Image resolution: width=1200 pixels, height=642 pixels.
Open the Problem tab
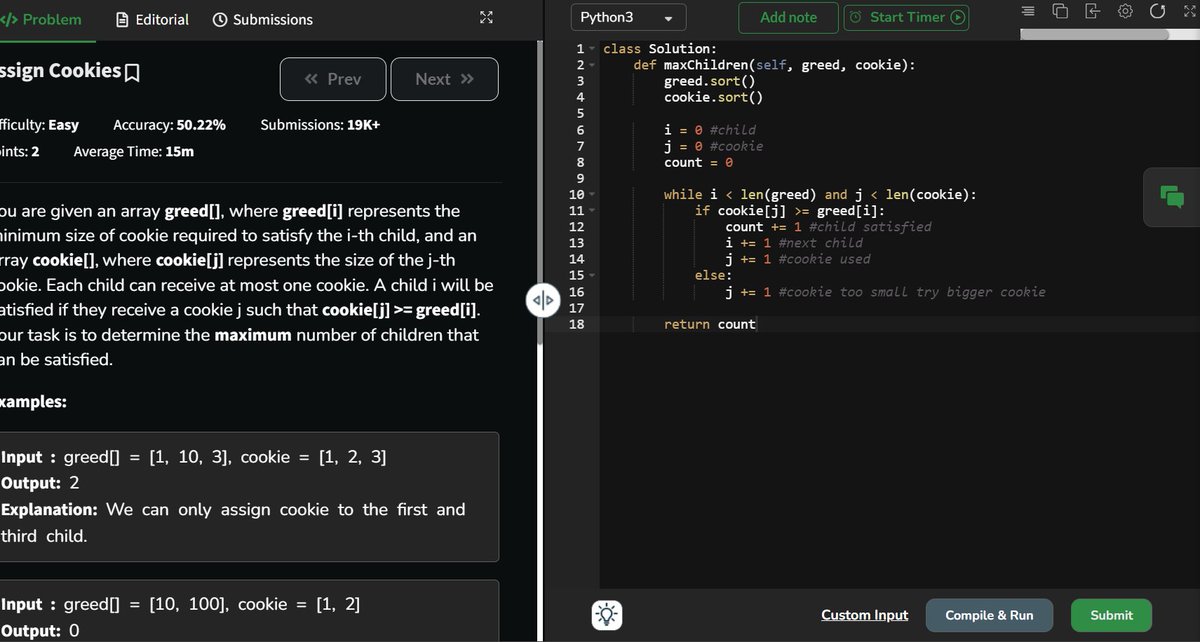(x=42, y=19)
